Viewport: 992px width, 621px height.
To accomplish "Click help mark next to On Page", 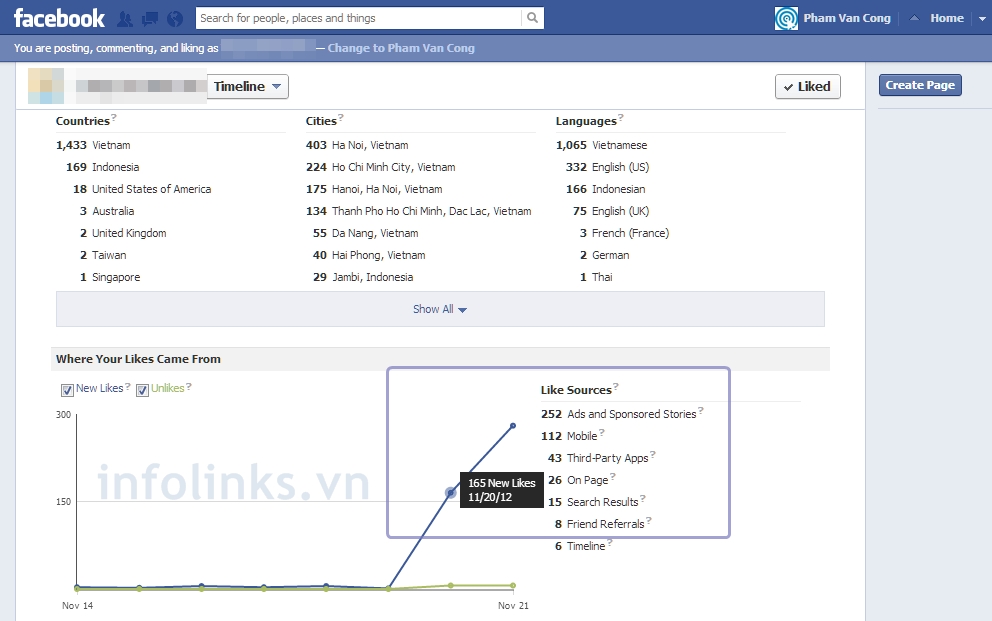I will pos(612,476).
